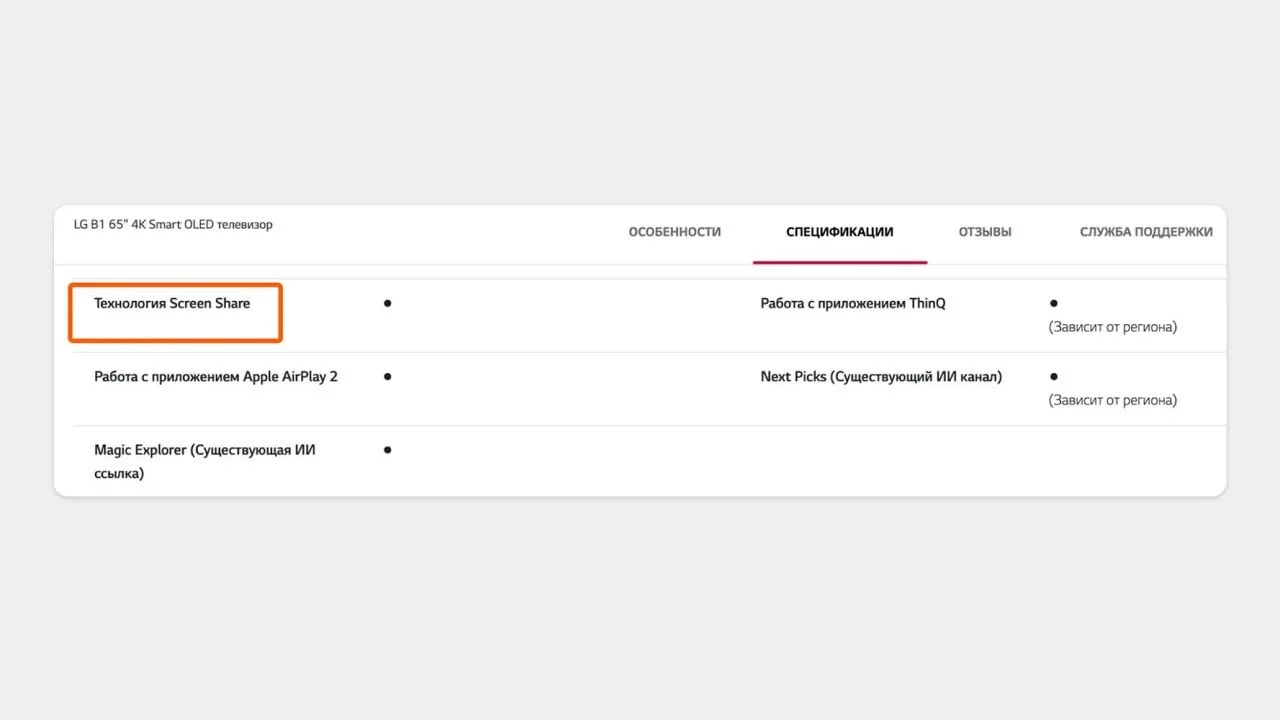This screenshot has width=1280, height=720.
Task: Click Зависит от региона note under Next Picks
Action: 1113,400
